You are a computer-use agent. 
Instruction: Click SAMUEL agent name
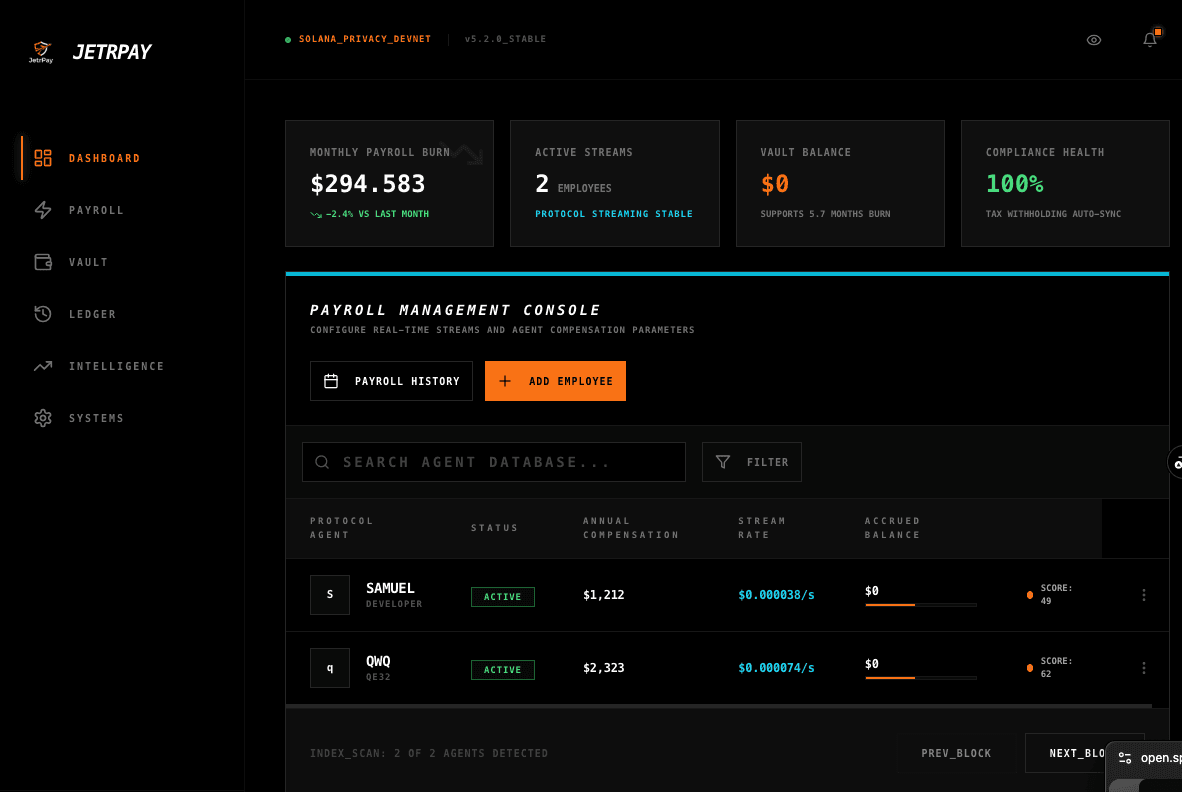click(x=390, y=588)
